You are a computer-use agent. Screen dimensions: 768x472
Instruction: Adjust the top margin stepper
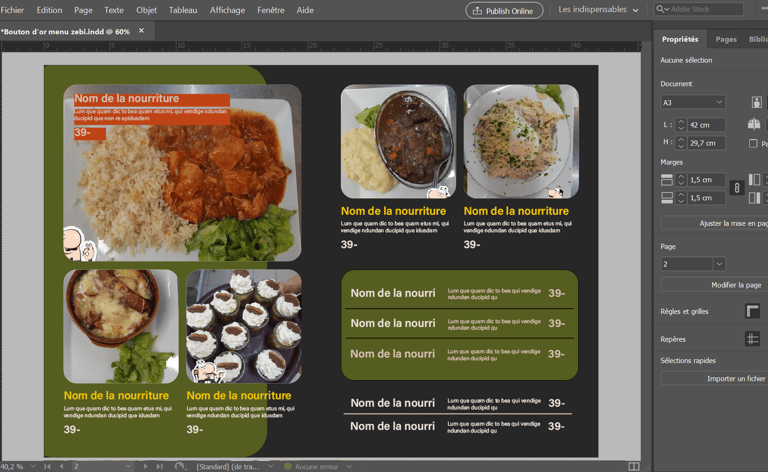tap(681, 180)
